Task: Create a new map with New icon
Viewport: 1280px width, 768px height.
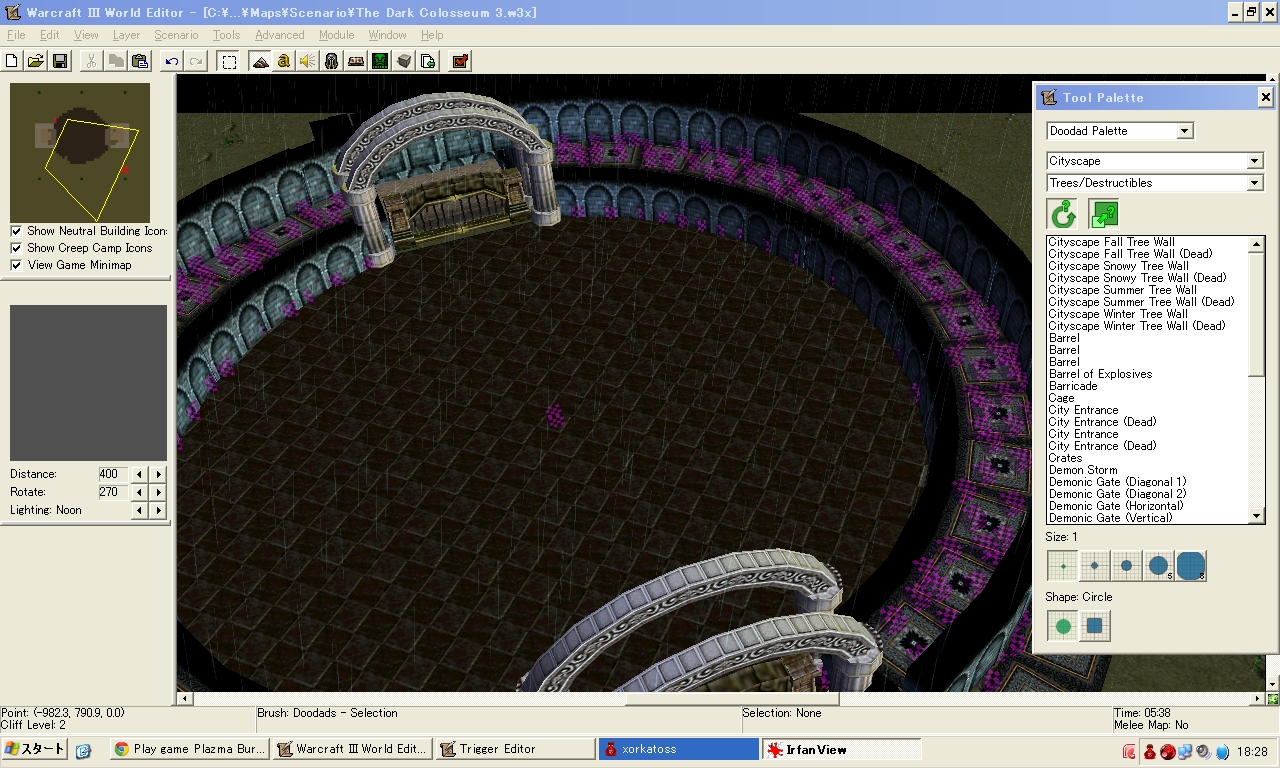Action: pyautogui.click(x=13, y=61)
